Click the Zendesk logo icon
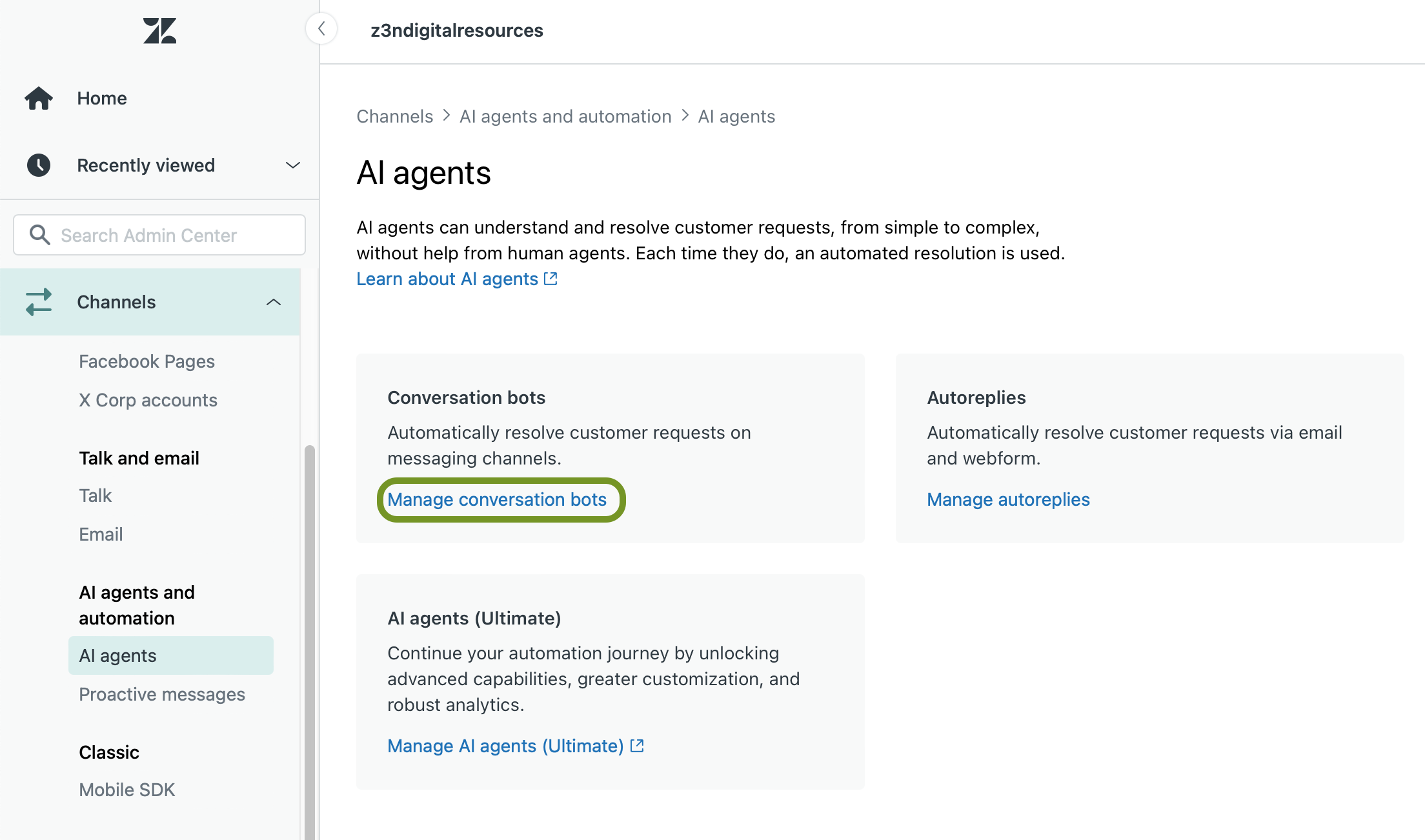1425x840 pixels. click(x=160, y=30)
